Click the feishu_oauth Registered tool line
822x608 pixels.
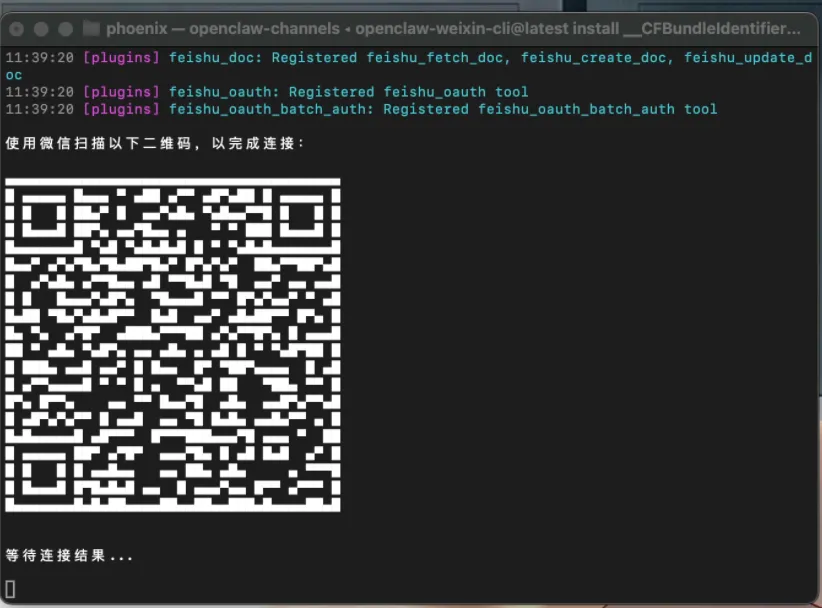(267, 92)
